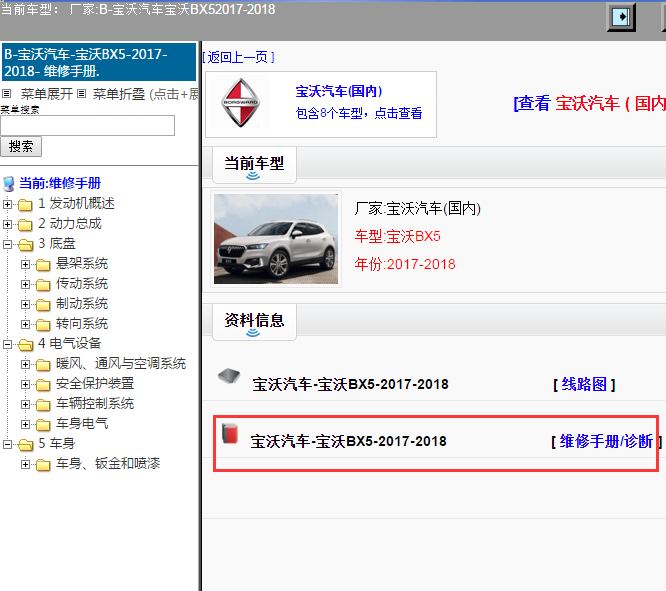
Task: Click the folder icon beside 车身电气
Action: 43,424
